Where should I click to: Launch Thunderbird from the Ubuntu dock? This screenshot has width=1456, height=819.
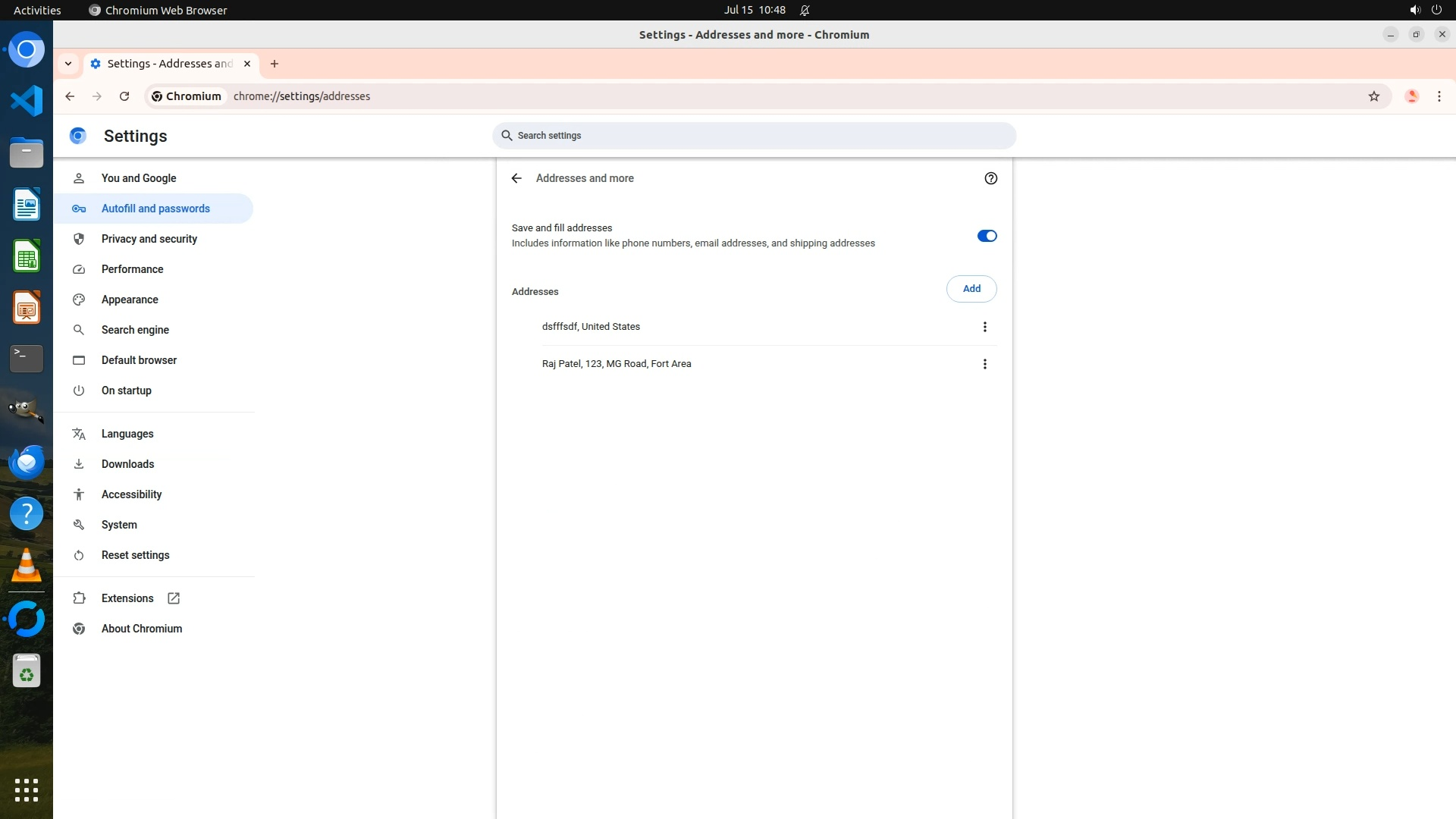pyautogui.click(x=27, y=462)
